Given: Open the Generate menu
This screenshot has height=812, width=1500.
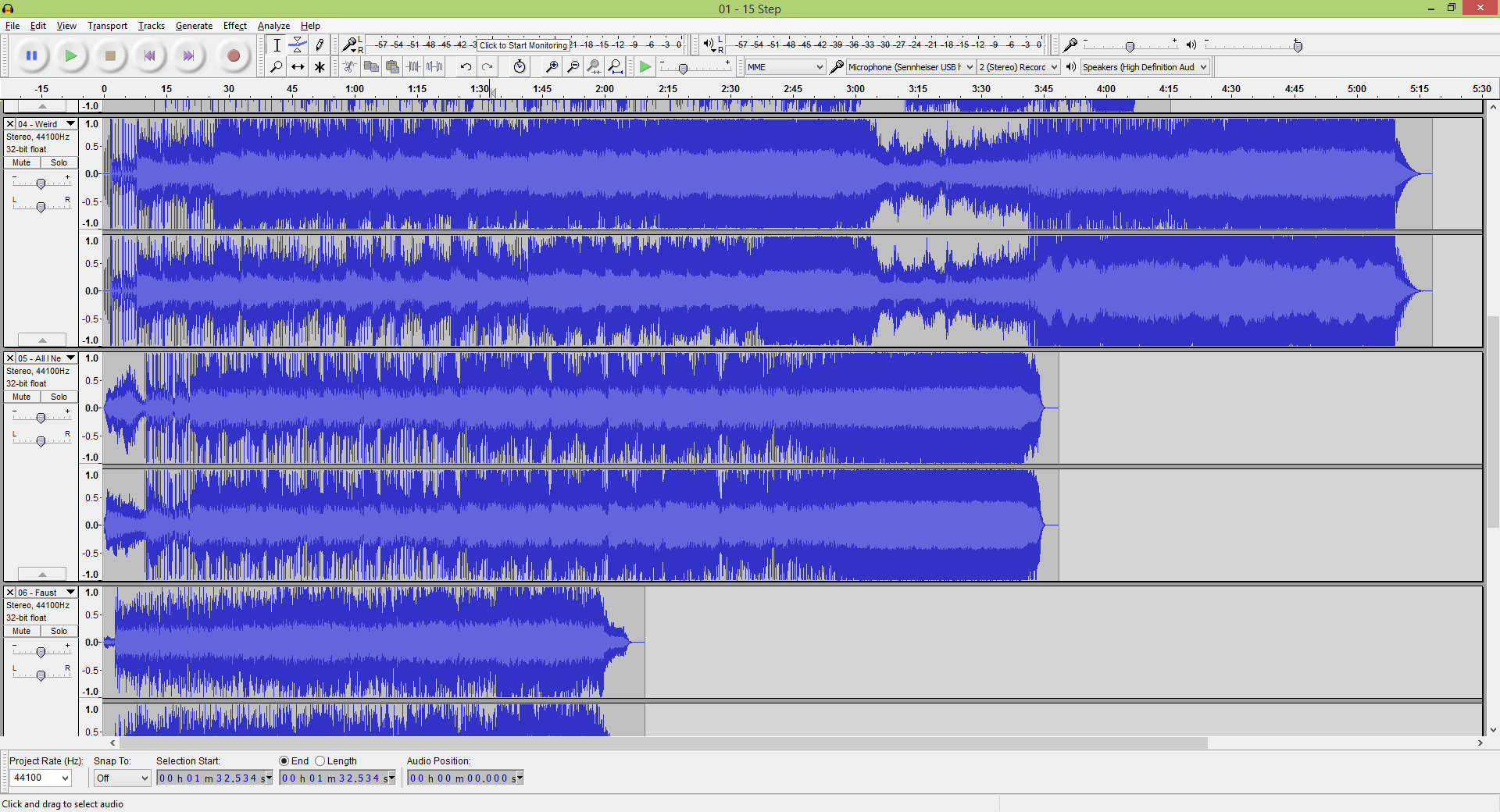Looking at the screenshot, I should [x=194, y=26].
